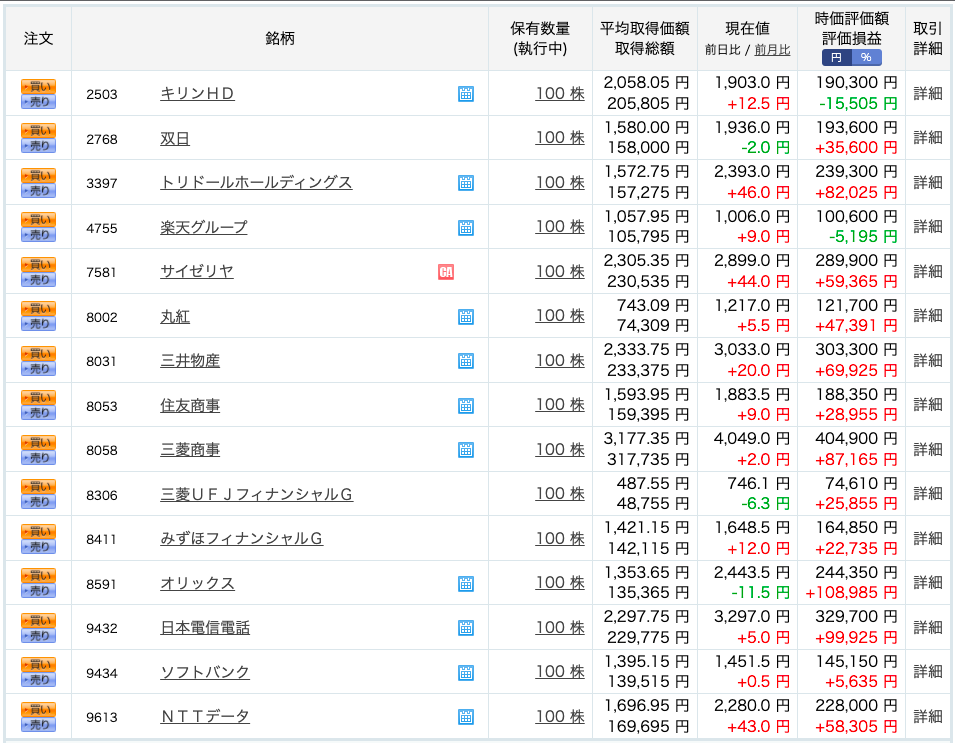Open 詳細 trade details for みずほフィナンシャルG
The width and height of the screenshot is (955, 743).
(928, 538)
